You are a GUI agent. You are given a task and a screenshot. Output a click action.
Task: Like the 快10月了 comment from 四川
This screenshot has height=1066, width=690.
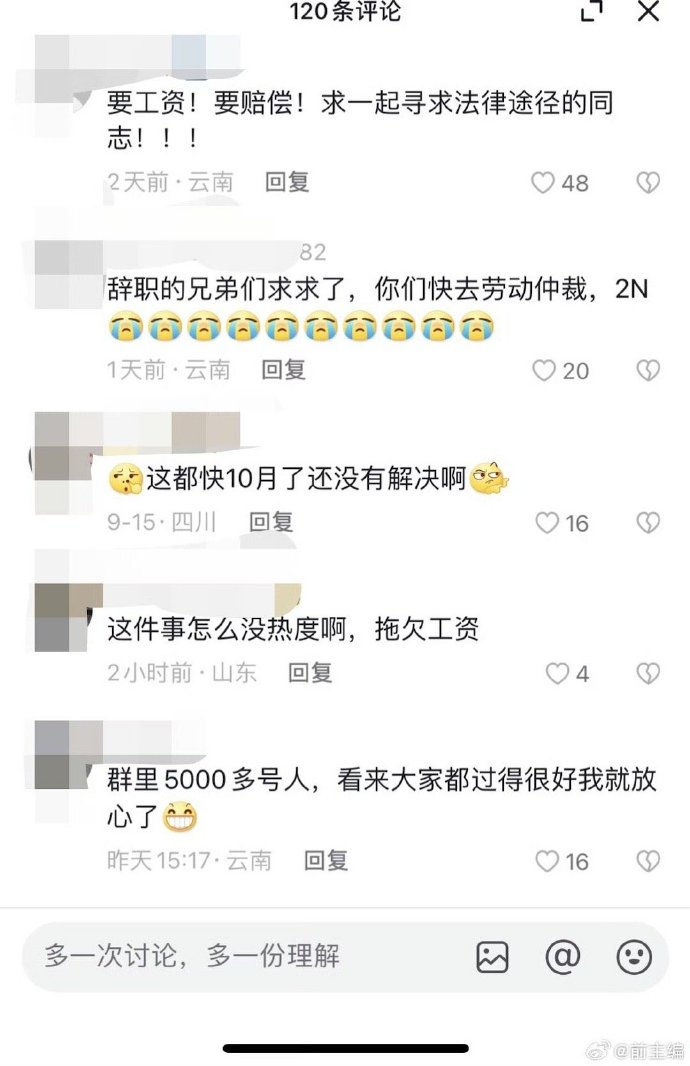coord(547,522)
